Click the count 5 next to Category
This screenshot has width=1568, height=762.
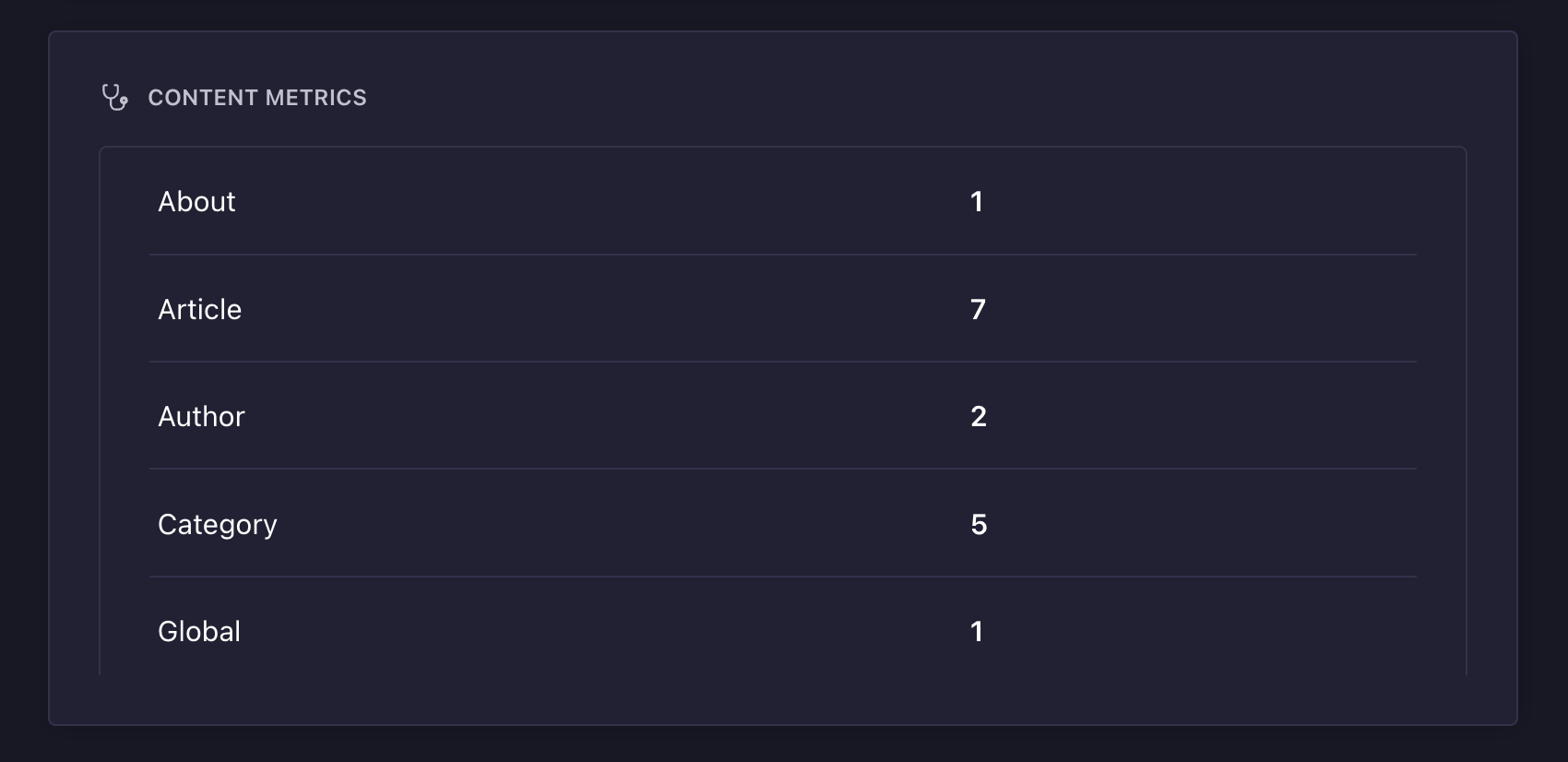coord(980,525)
